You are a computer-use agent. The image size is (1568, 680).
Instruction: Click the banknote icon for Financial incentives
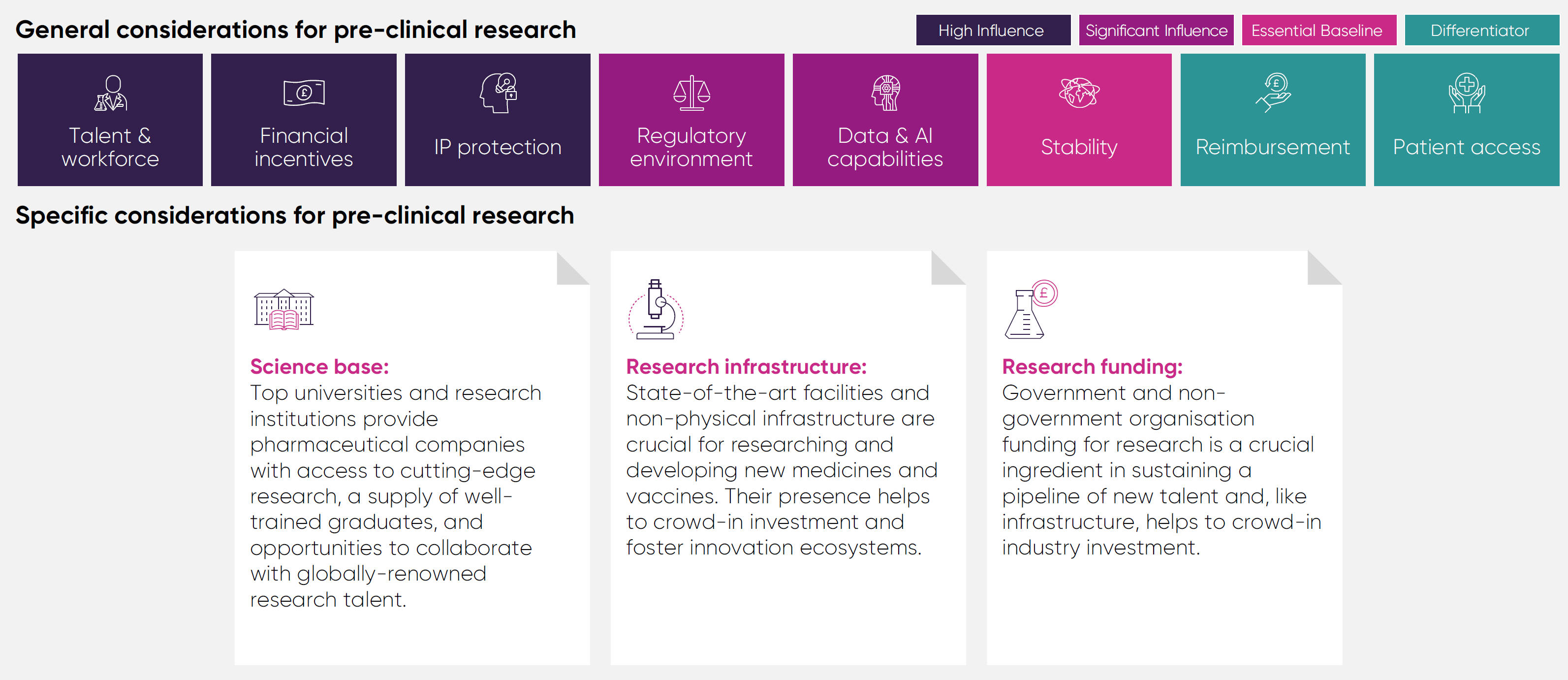(304, 93)
